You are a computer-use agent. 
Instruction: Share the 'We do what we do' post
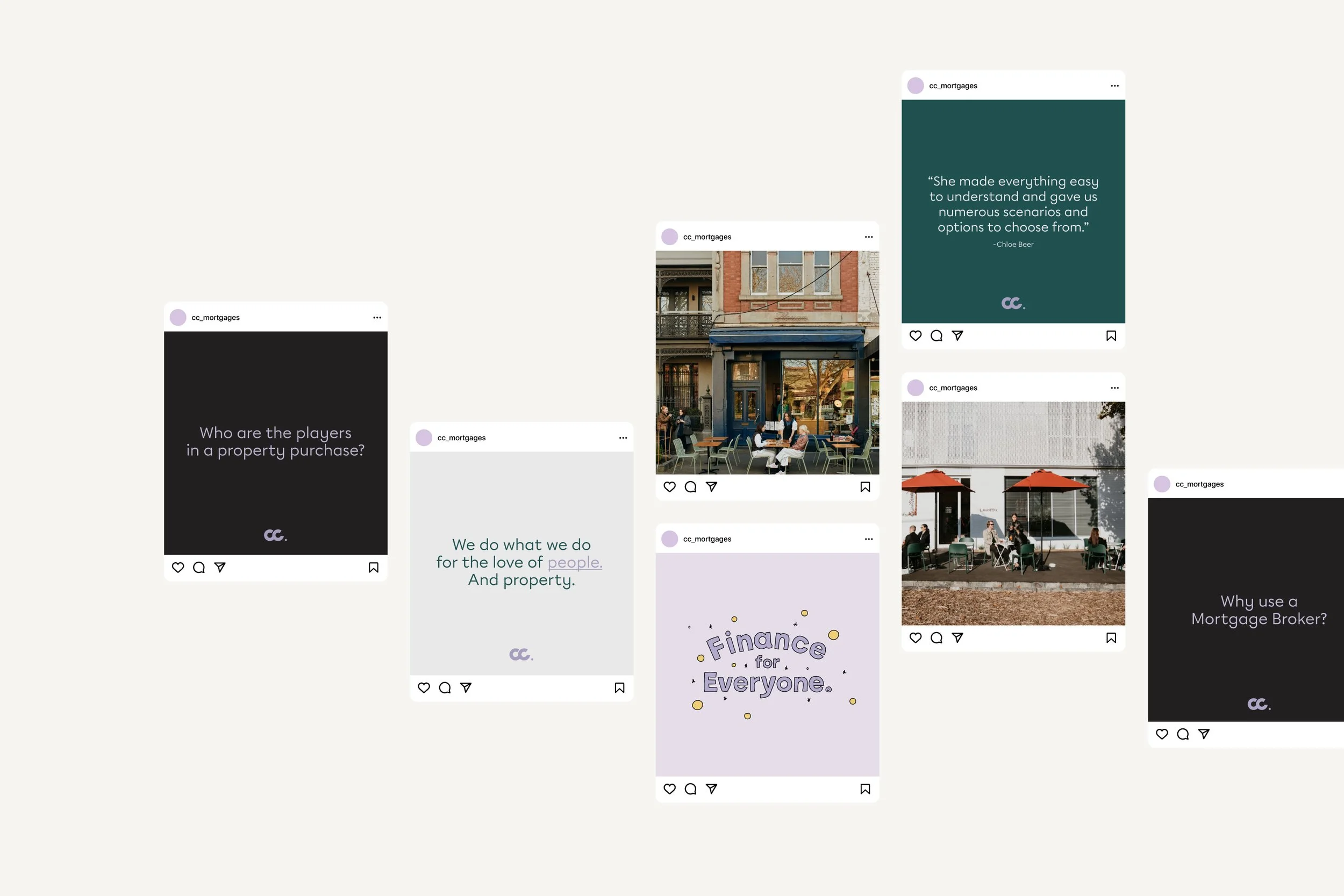tap(466, 688)
